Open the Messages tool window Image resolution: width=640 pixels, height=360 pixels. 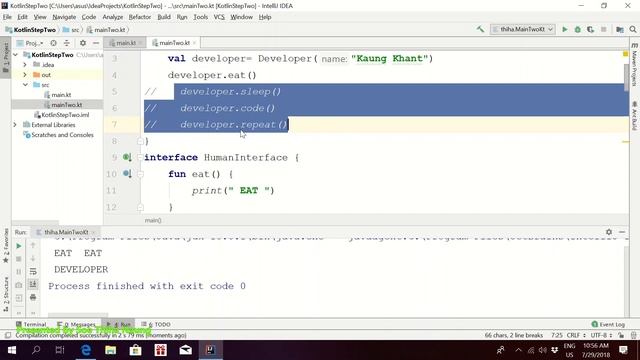tap(77, 324)
